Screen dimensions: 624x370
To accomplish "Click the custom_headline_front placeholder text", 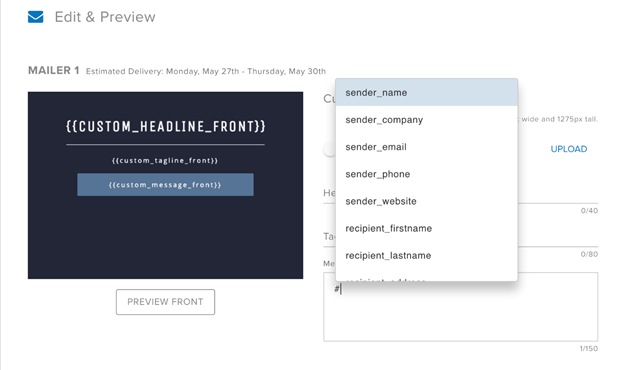I will pyautogui.click(x=166, y=126).
